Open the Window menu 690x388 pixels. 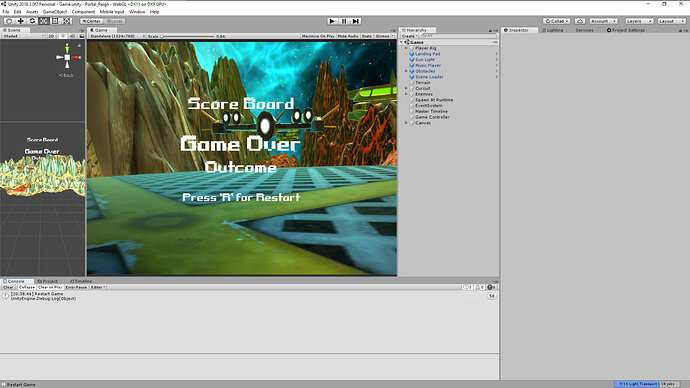(137, 12)
